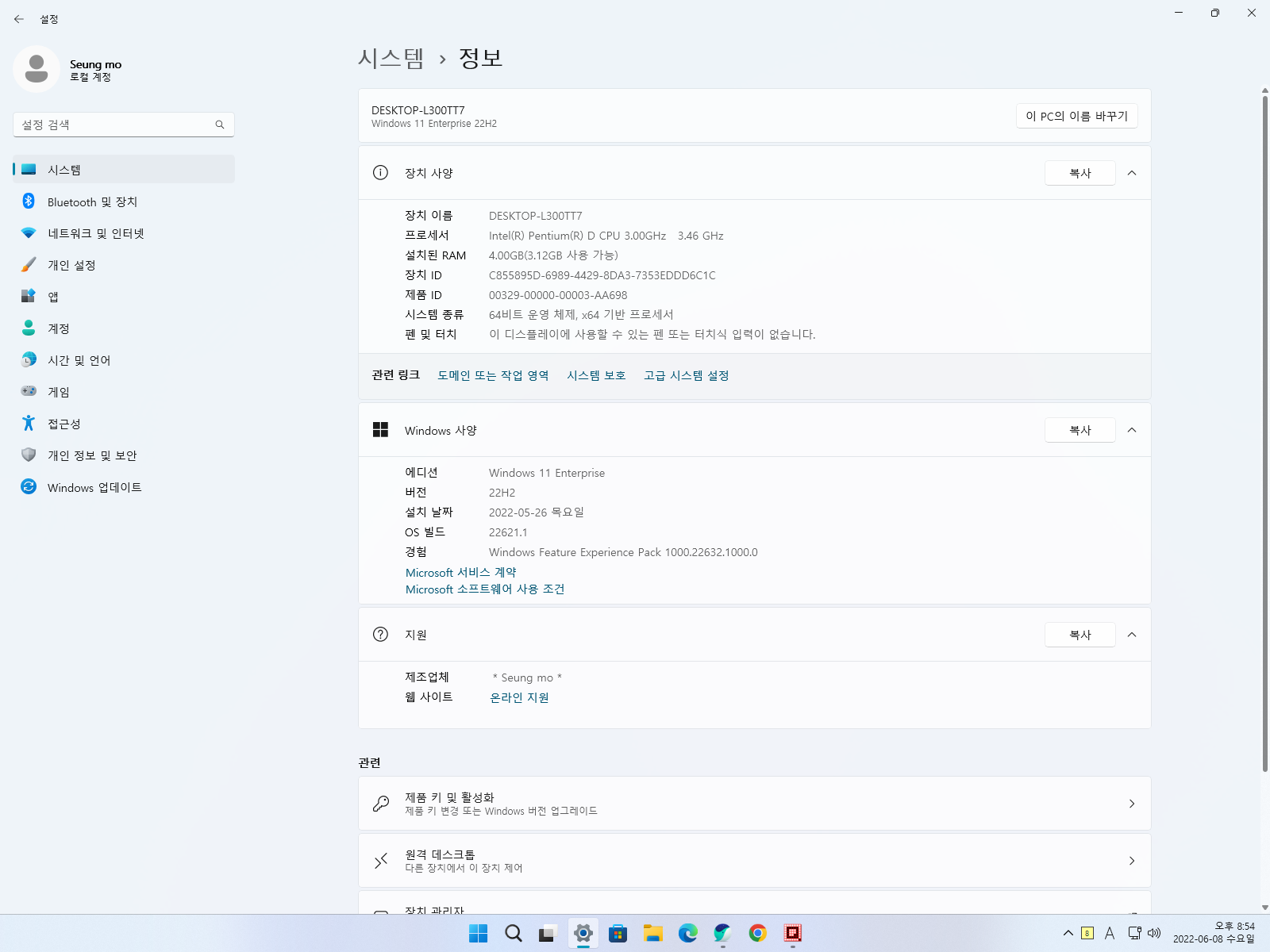Screen dimensions: 1270x952
Task: Select 계정 in the sidebar
Action: (x=124, y=328)
